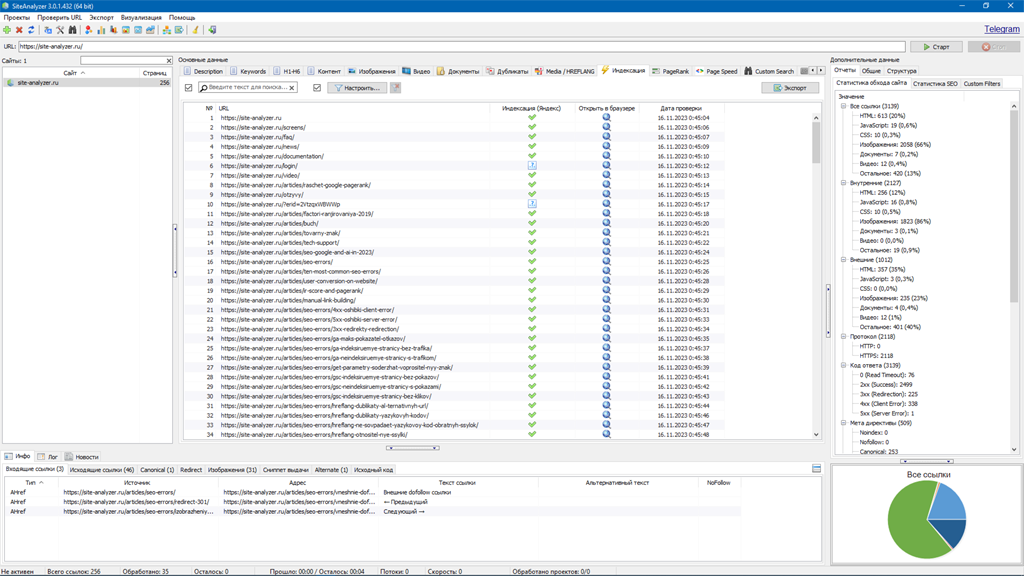Screen dimensions: 1024x576
Task: Select the site-analyzer.ru project row
Action: point(88,83)
